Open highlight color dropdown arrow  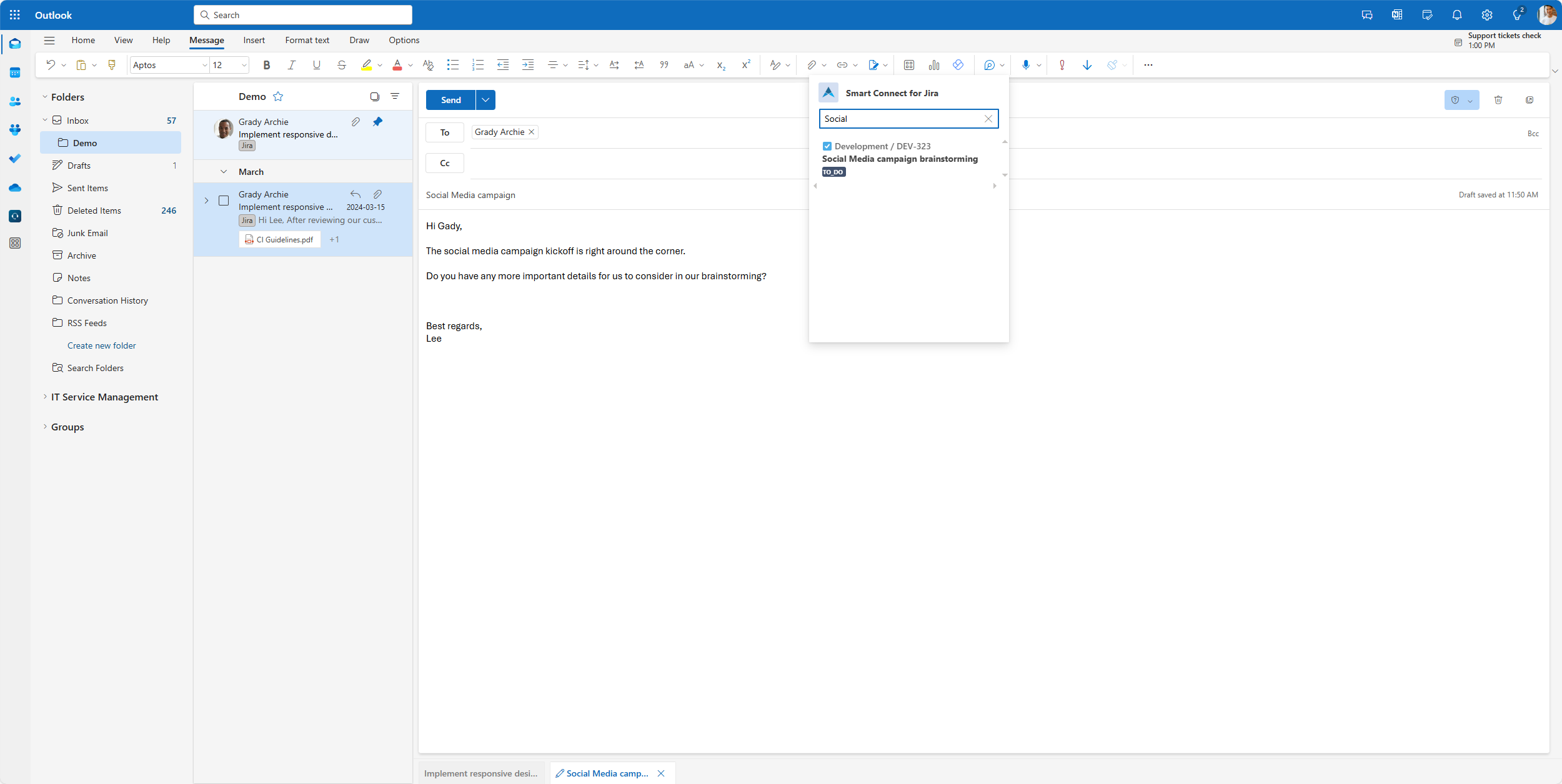[x=380, y=65]
